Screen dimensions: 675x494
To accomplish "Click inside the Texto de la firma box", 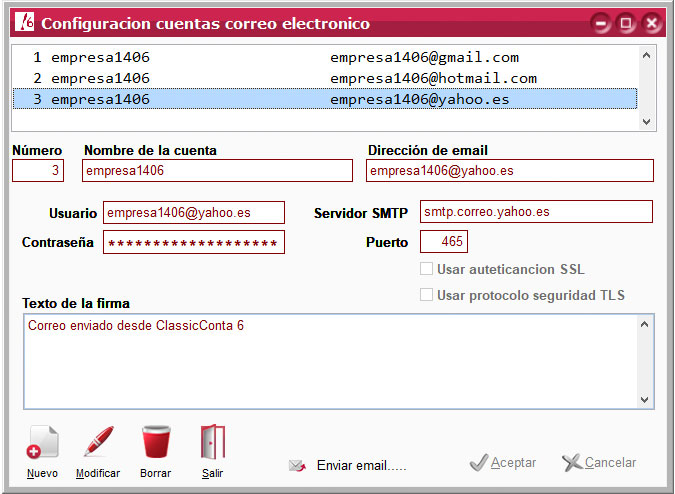I will pyautogui.click(x=330, y=361).
